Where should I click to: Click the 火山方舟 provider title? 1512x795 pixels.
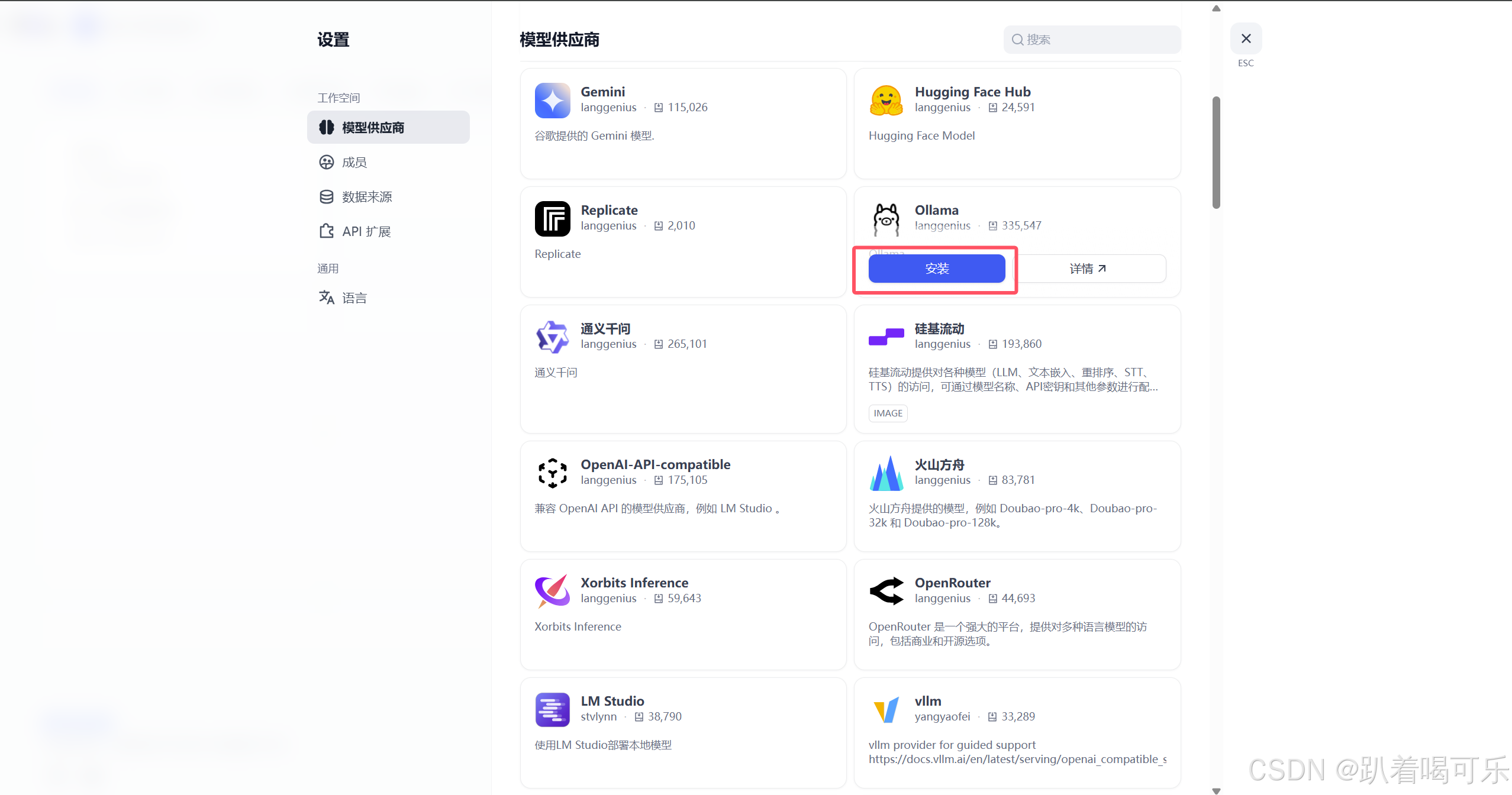click(x=939, y=464)
